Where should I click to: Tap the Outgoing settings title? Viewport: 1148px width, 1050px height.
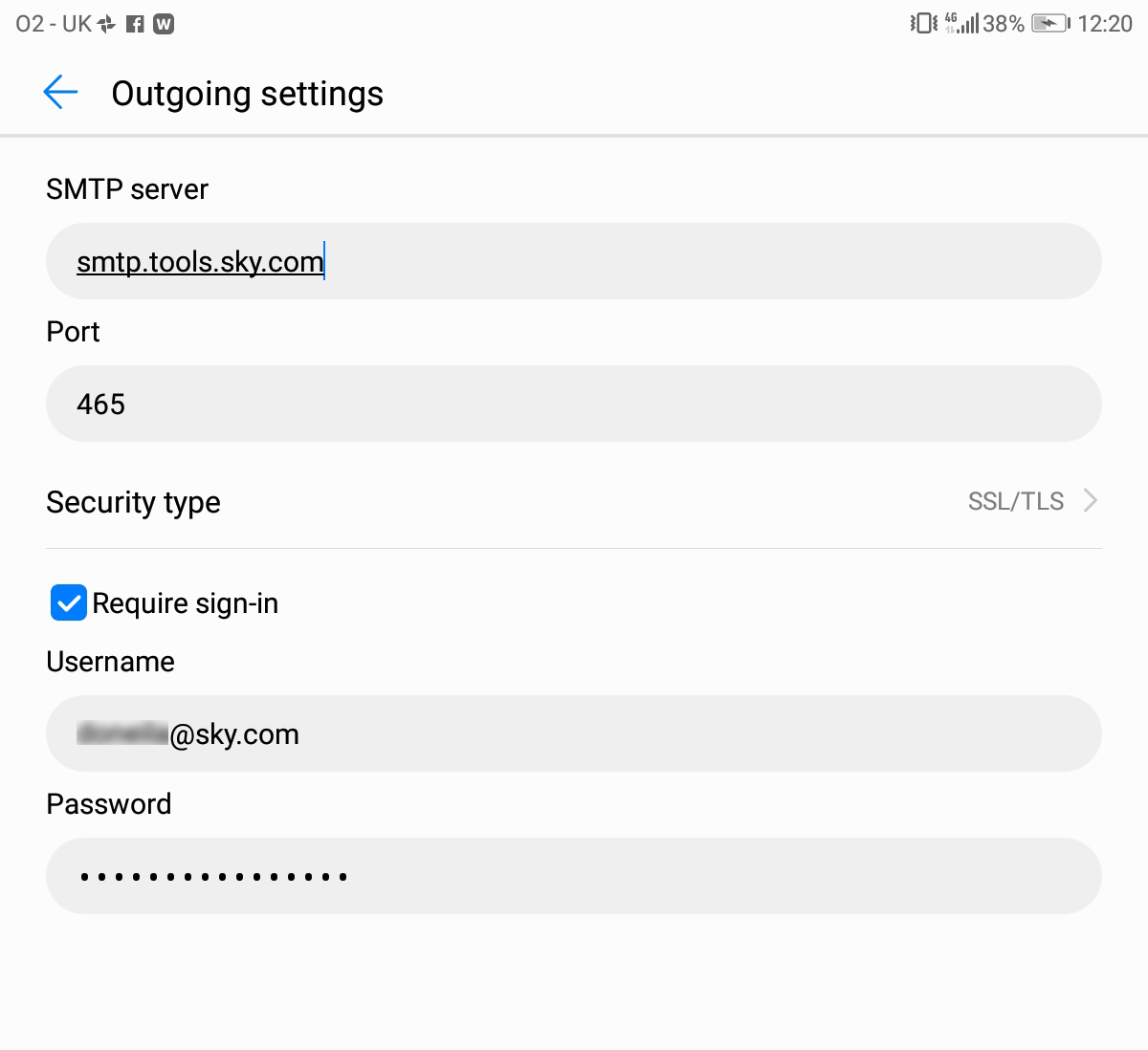pos(247,93)
